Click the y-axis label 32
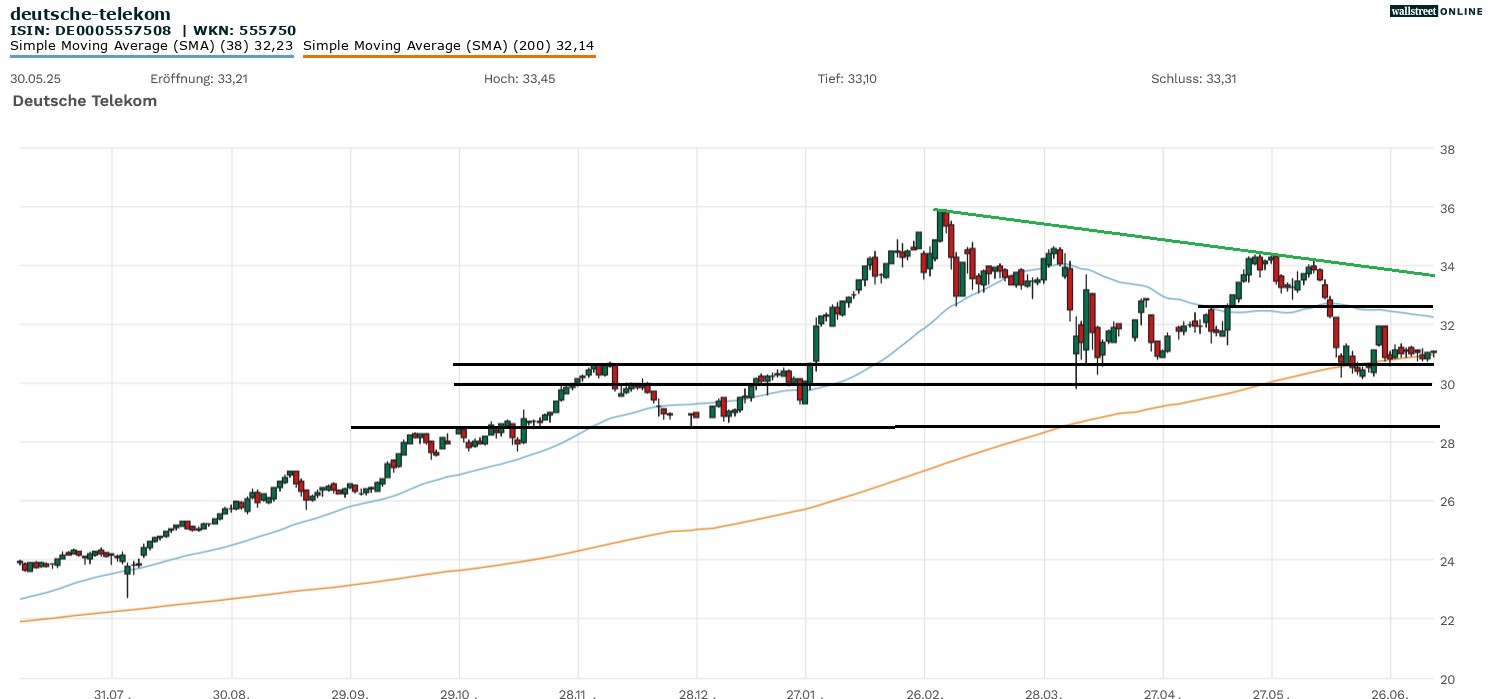 pyautogui.click(x=1446, y=326)
